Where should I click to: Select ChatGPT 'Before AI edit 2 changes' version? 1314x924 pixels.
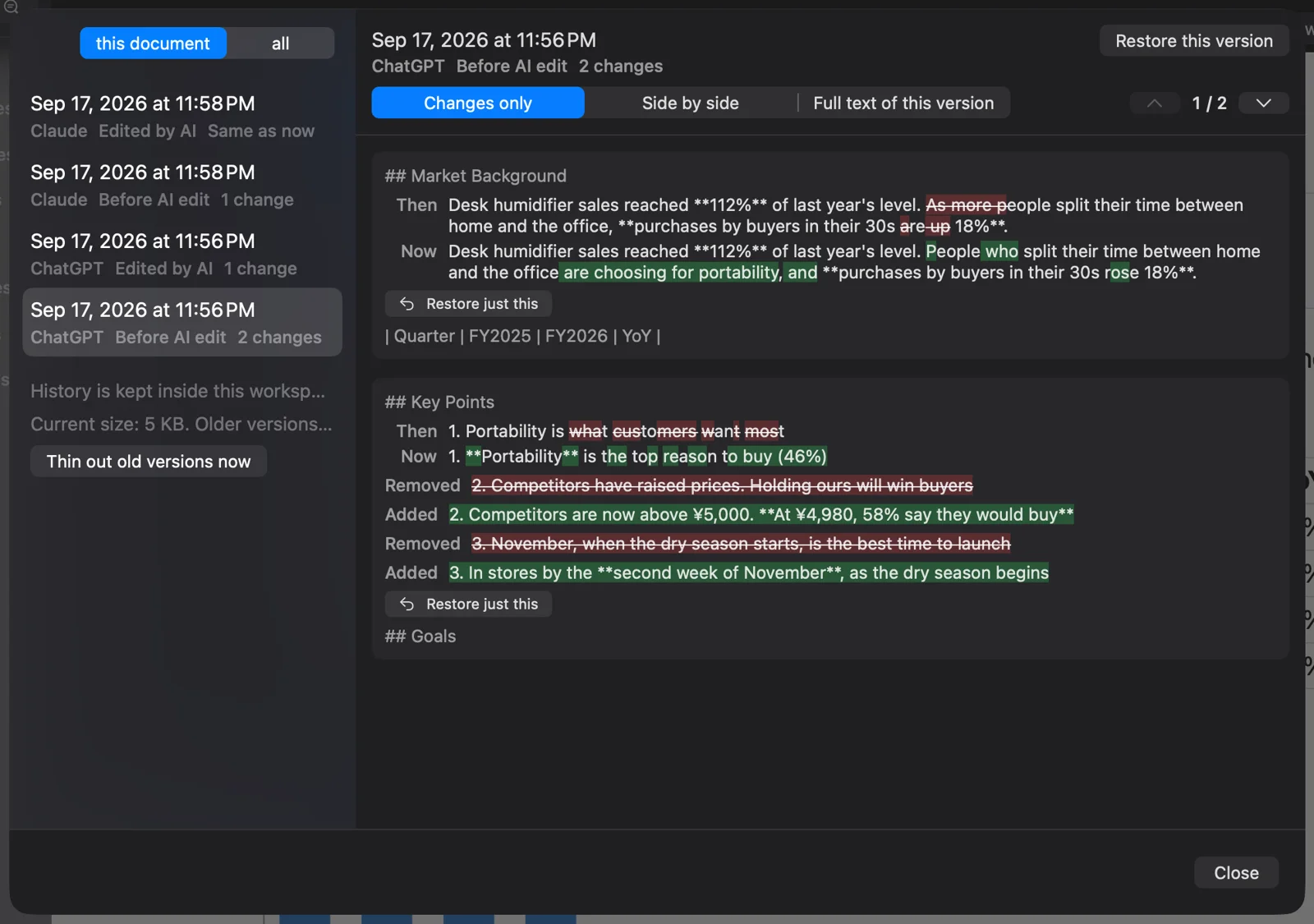coord(182,322)
